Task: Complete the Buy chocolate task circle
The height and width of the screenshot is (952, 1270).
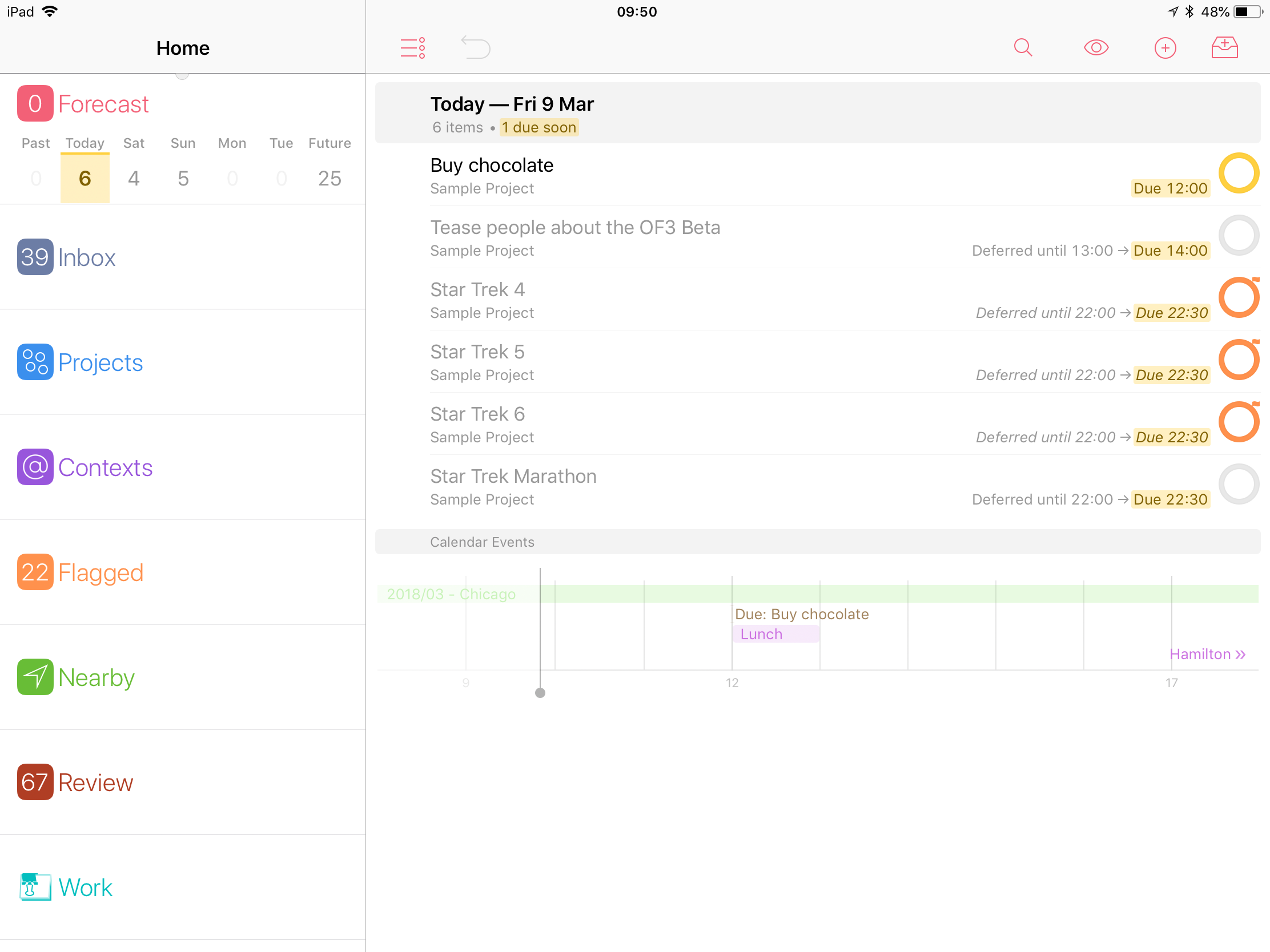Action: 1239,173
